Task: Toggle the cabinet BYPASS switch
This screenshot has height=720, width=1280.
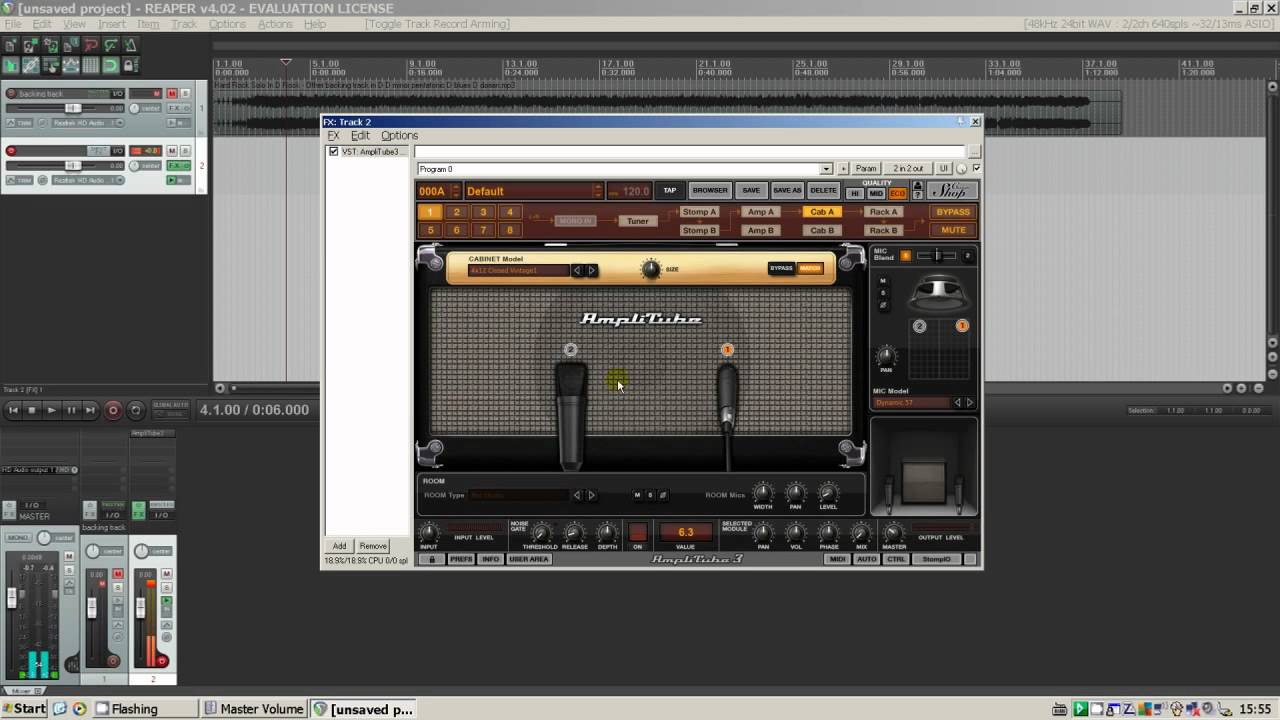Action: (781, 268)
